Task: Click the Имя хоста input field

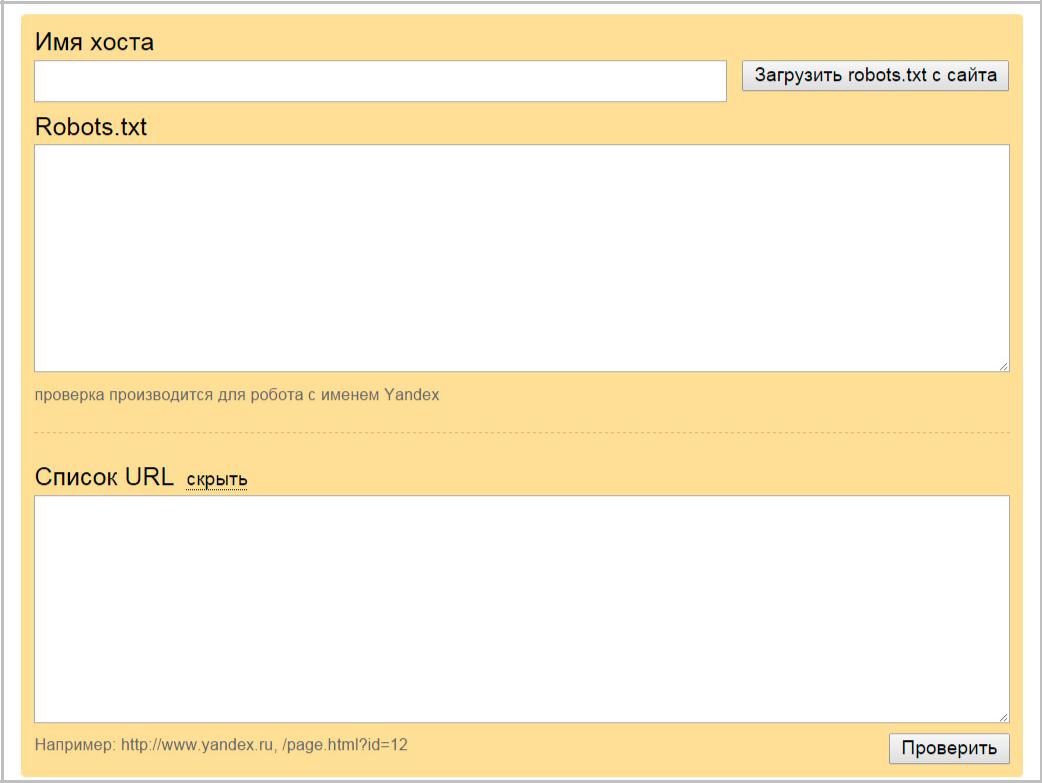Action: click(380, 81)
